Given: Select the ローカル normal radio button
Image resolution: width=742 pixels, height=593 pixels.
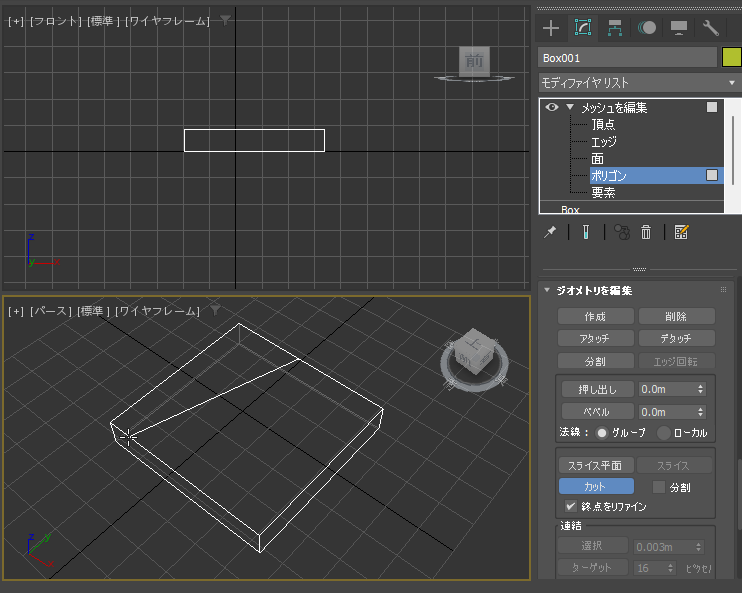Looking at the screenshot, I should click(664, 433).
